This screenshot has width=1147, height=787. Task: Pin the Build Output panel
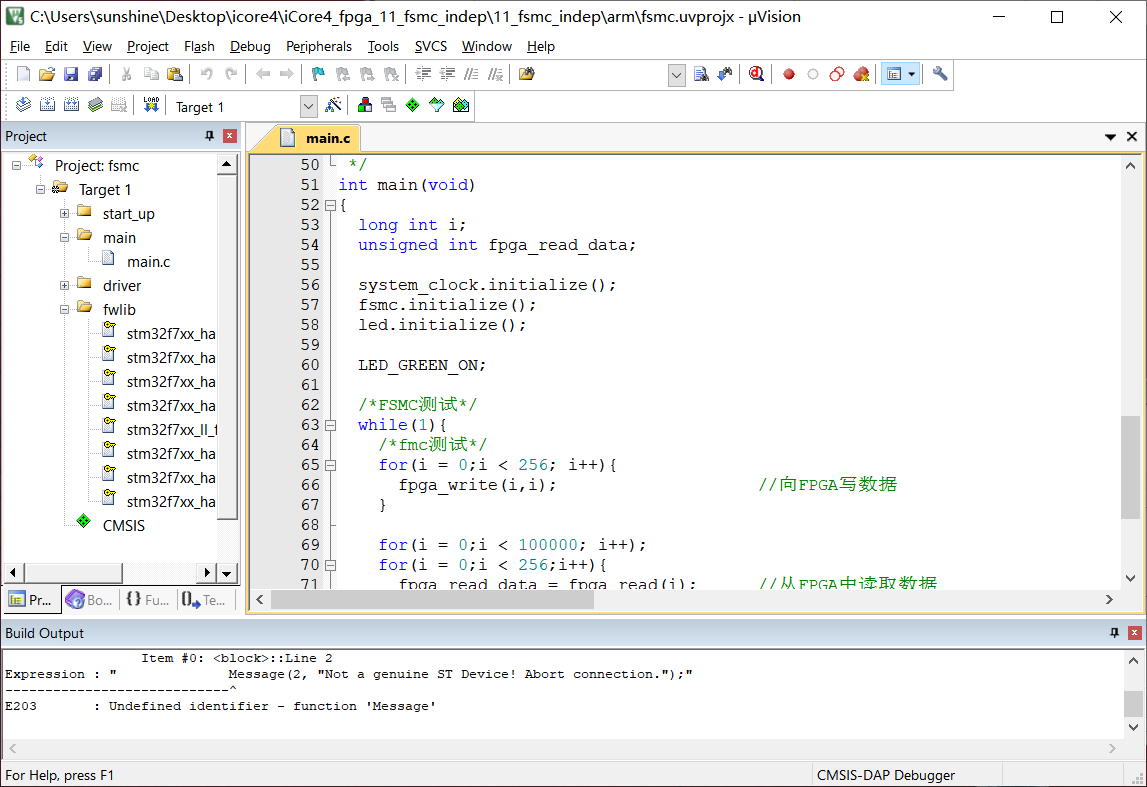[x=1115, y=633]
